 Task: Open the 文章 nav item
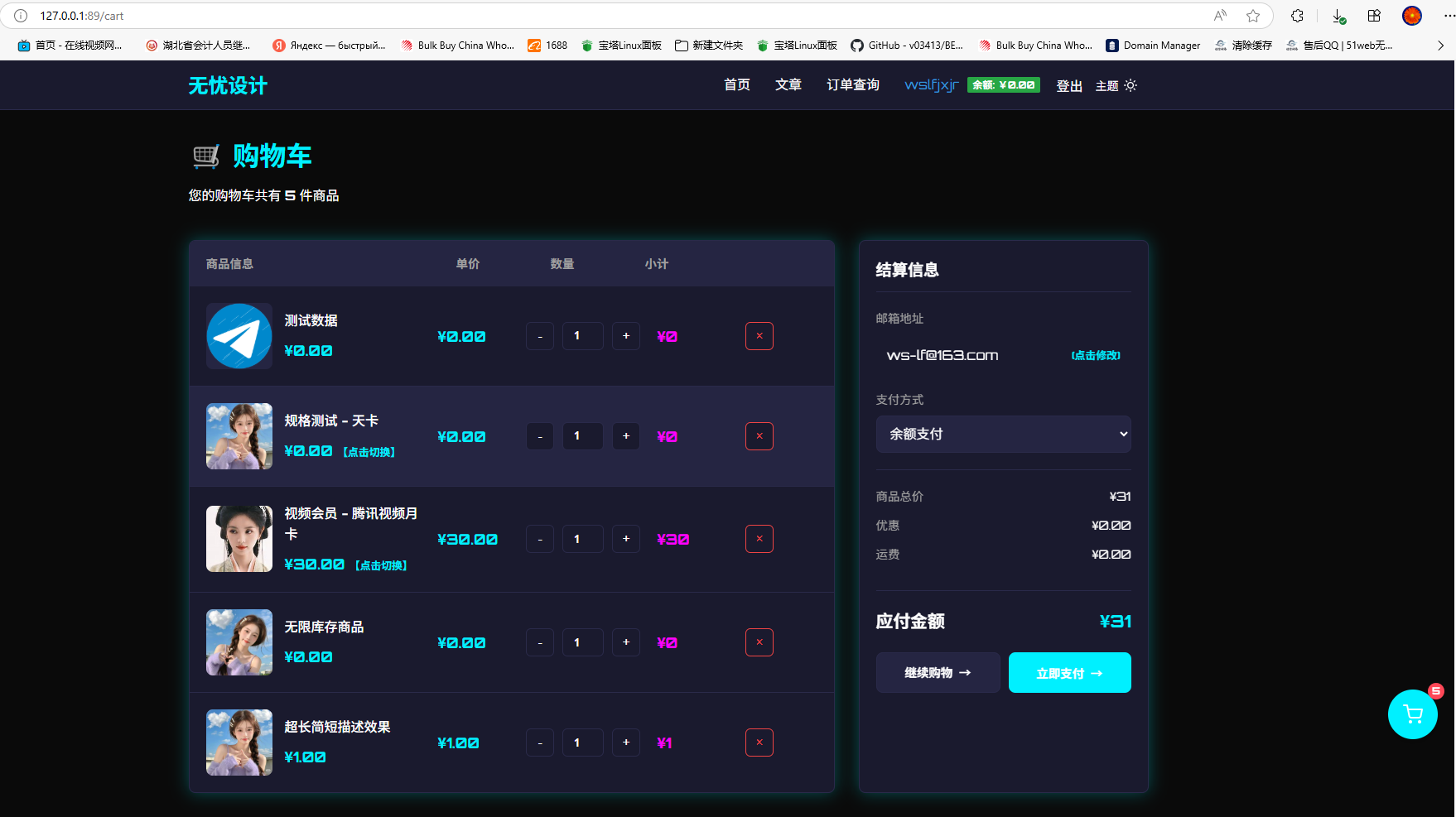[788, 84]
